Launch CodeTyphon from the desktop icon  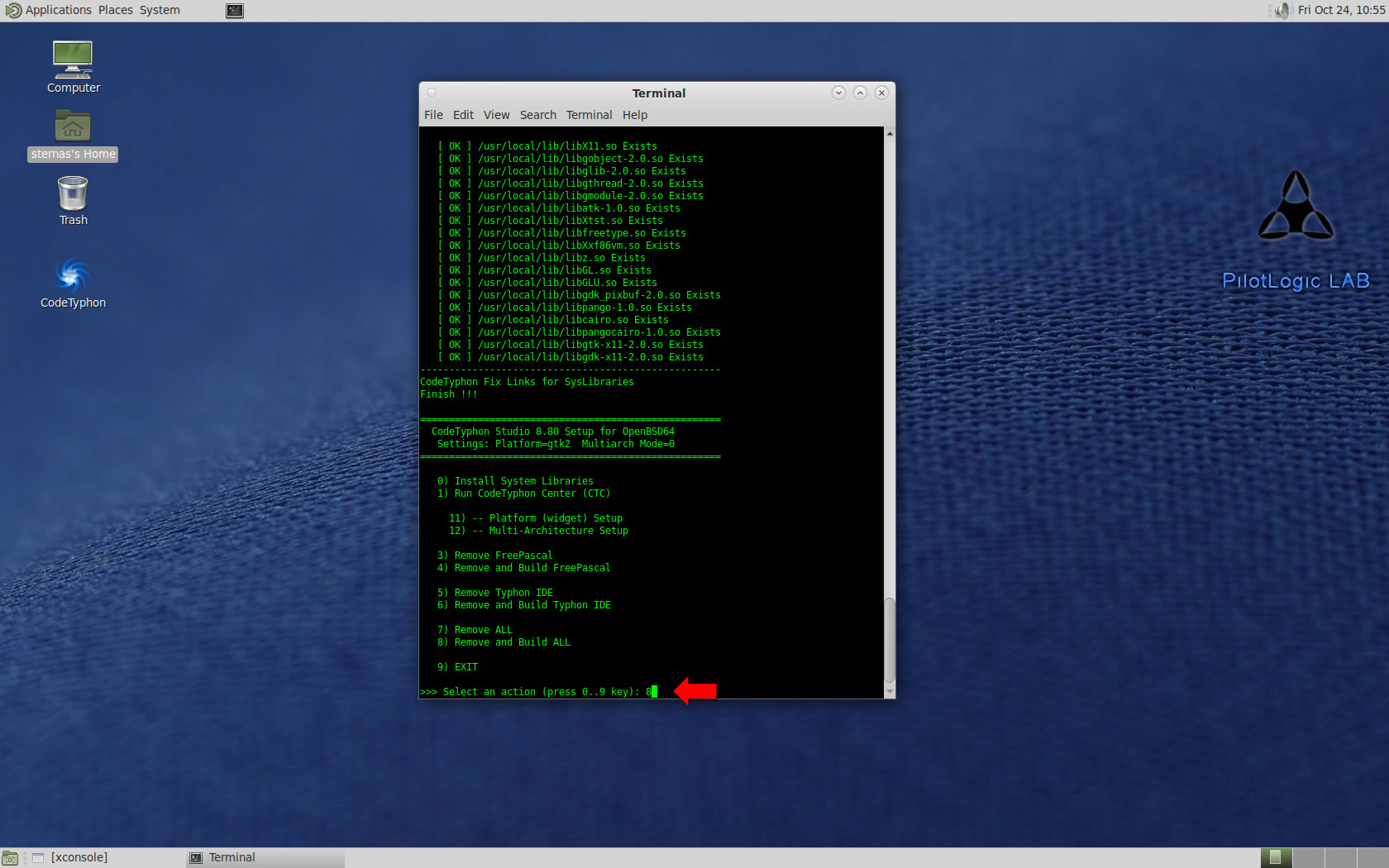tap(73, 275)
